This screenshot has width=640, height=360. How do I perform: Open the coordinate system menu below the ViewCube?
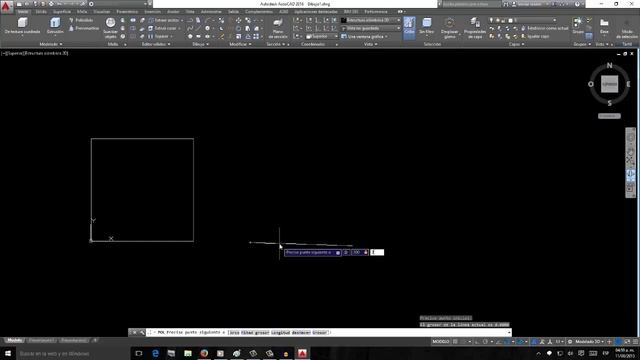(609, 116)
